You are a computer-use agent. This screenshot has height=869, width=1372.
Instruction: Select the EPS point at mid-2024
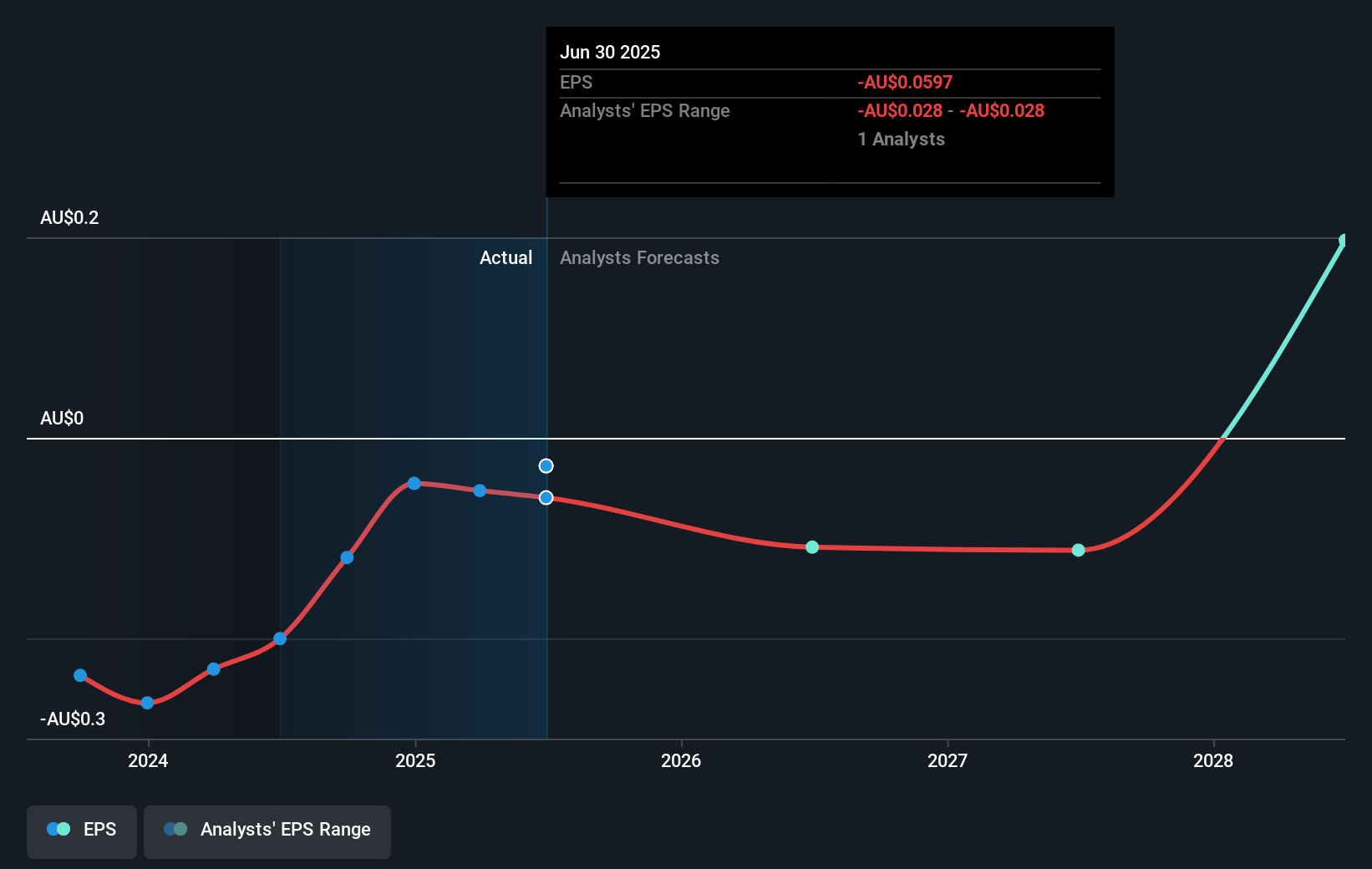pos(280,639)
